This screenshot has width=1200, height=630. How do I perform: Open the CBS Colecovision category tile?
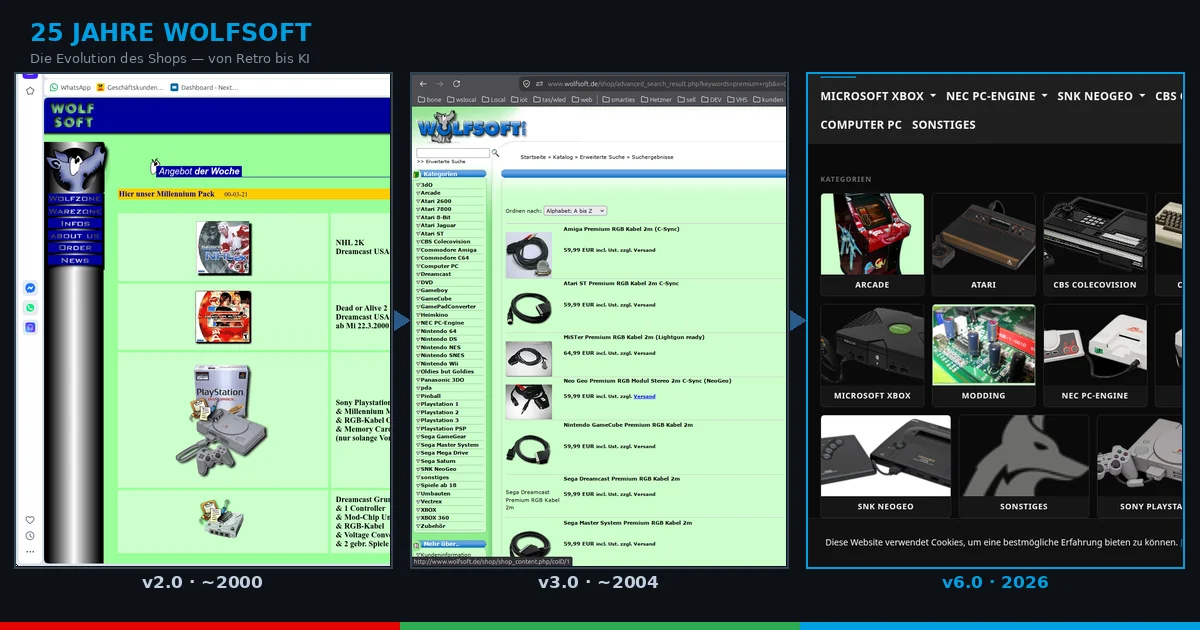click(x=1095, y=244)
